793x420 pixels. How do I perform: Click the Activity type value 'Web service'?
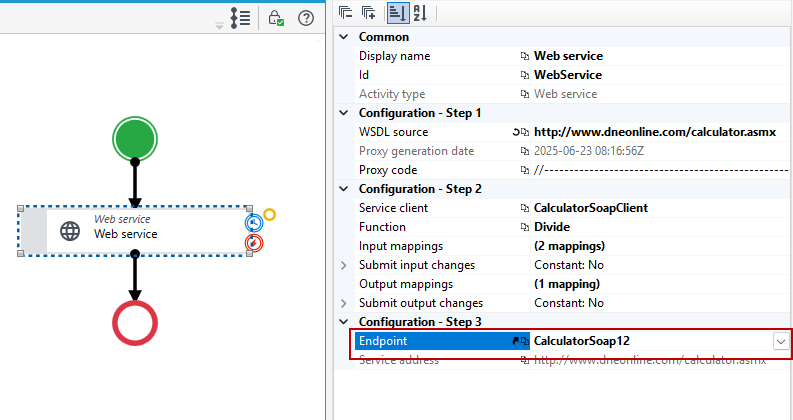coord(565,94)
